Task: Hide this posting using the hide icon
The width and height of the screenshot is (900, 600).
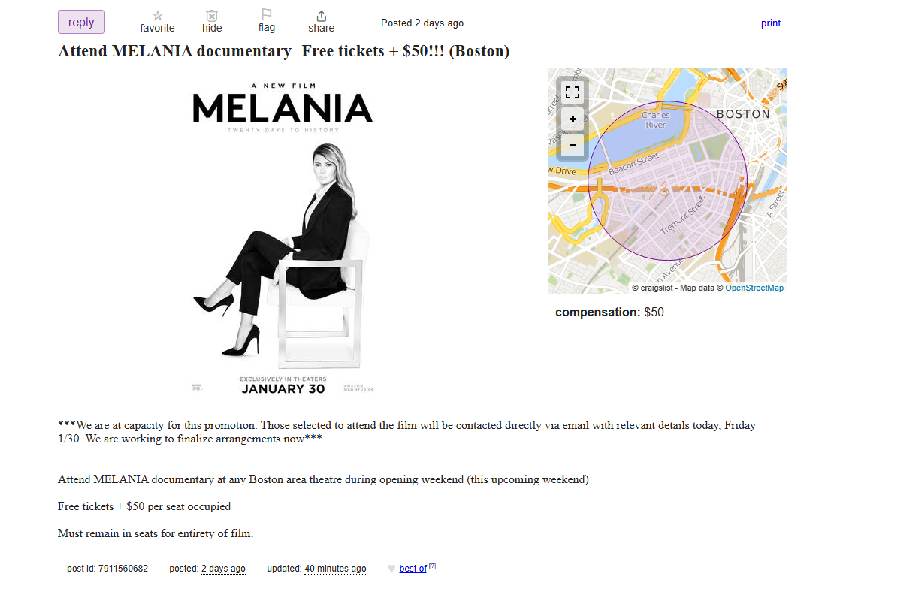Action: pyautogui.click(x=212, y=16)
